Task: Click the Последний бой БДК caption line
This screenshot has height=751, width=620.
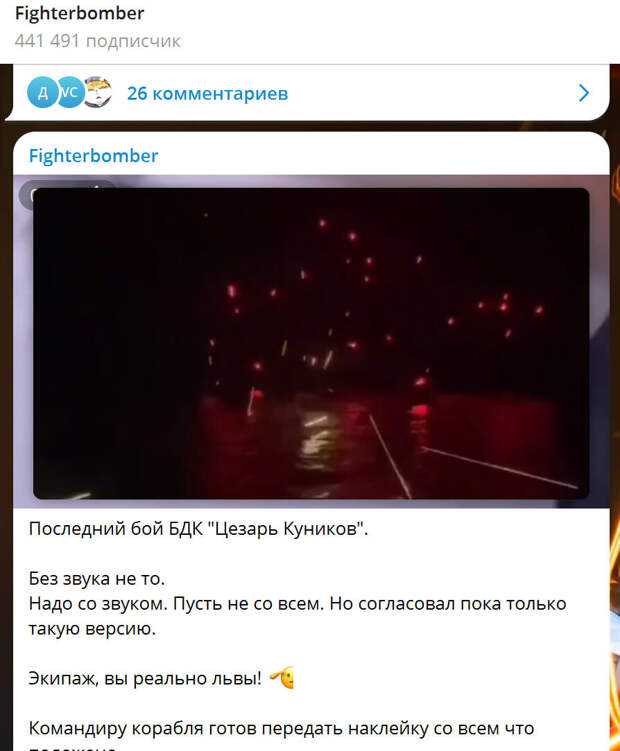Action: tap(198, 529)
